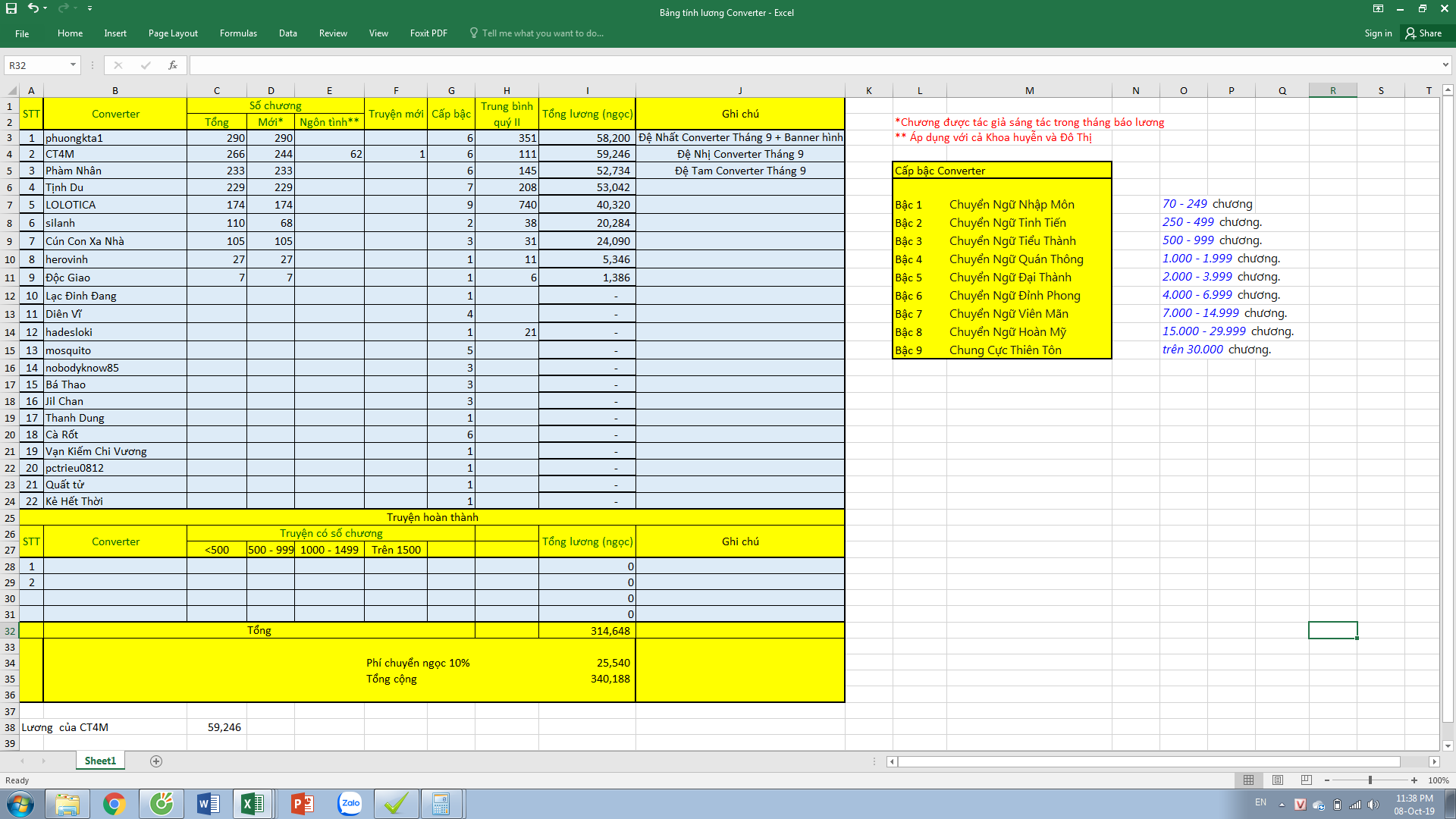The height and width of the screenshot is (819, 1456).
Task: Click the new sheet plus icon
Action: (156, 761)
